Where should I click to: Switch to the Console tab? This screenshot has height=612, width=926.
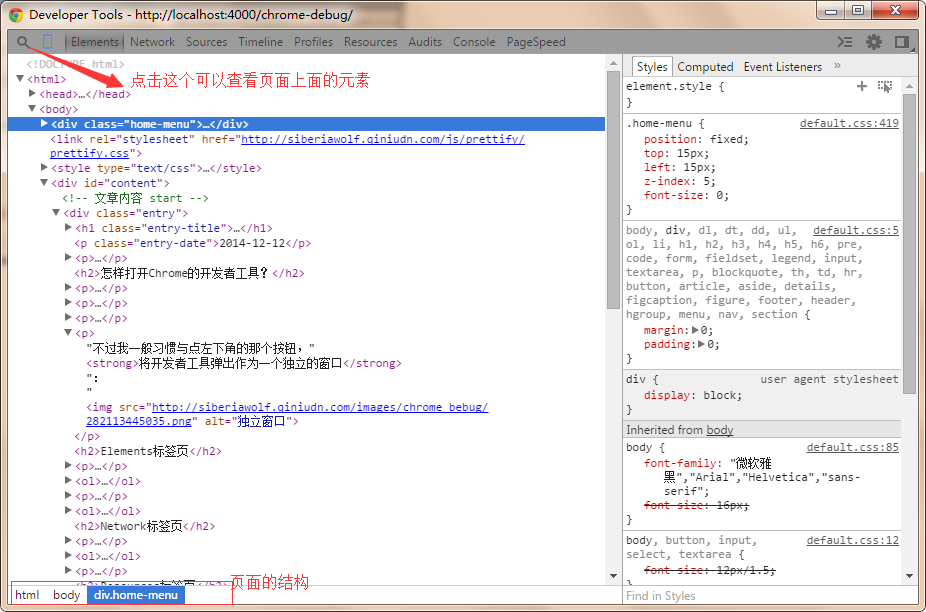474,42
